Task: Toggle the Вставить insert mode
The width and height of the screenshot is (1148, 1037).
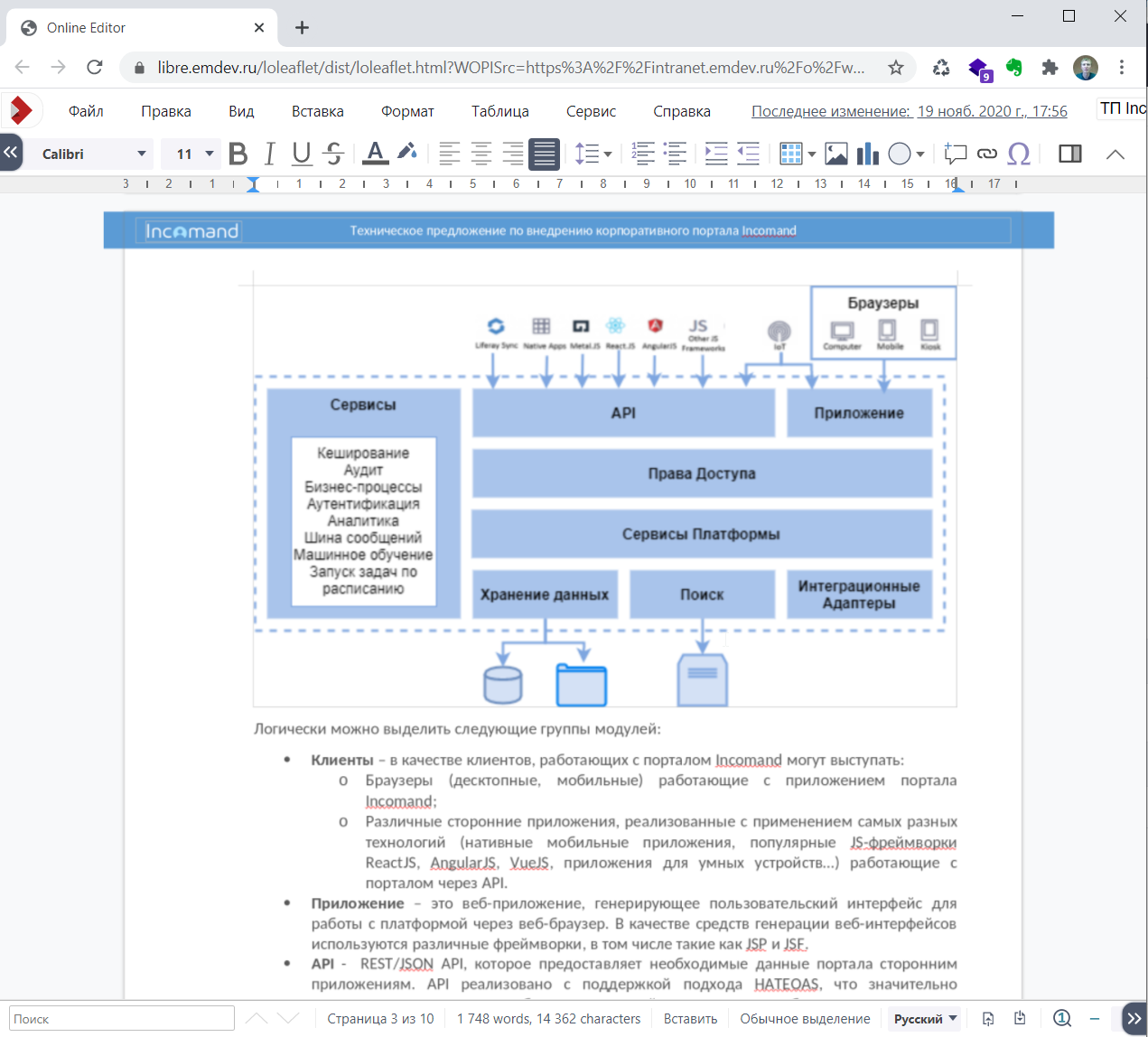Action: point(690,1019)
